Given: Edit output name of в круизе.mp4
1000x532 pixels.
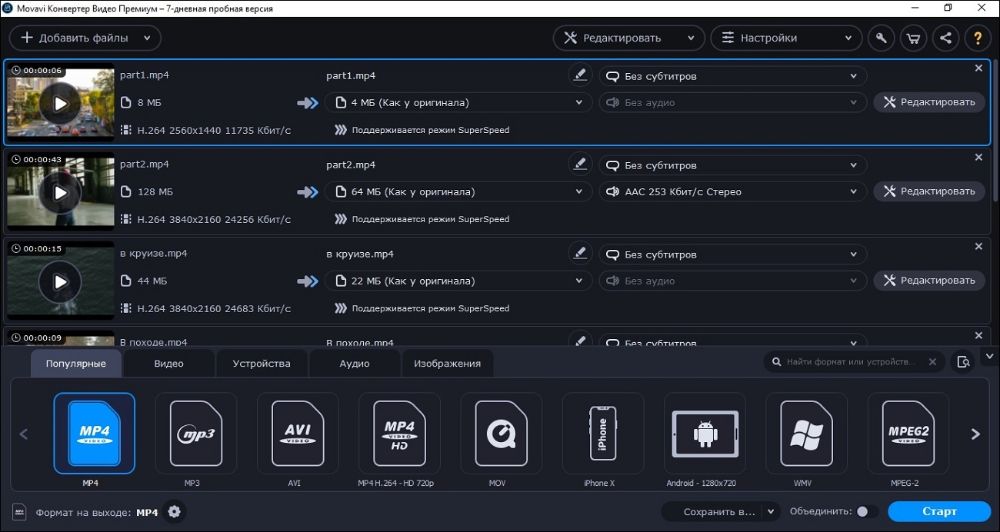Looking at the screenshot, I should coord(579,254).
